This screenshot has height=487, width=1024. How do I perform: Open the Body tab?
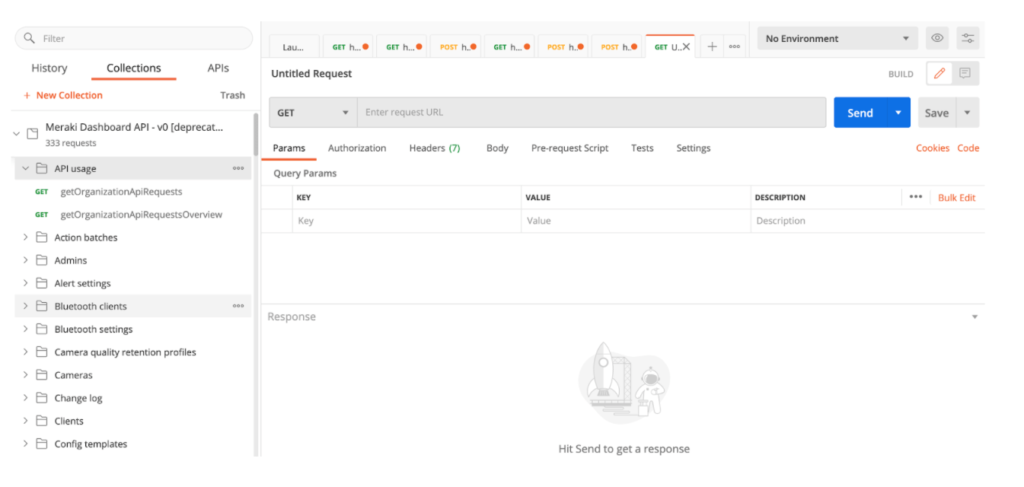coord(497,148)
